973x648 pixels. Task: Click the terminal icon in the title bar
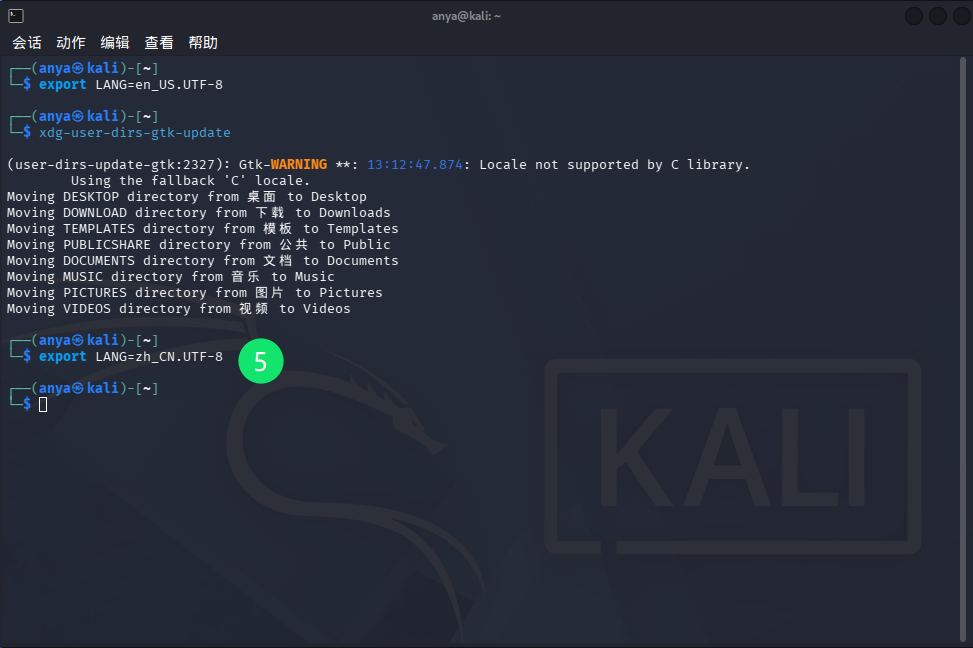coord(16,15)
